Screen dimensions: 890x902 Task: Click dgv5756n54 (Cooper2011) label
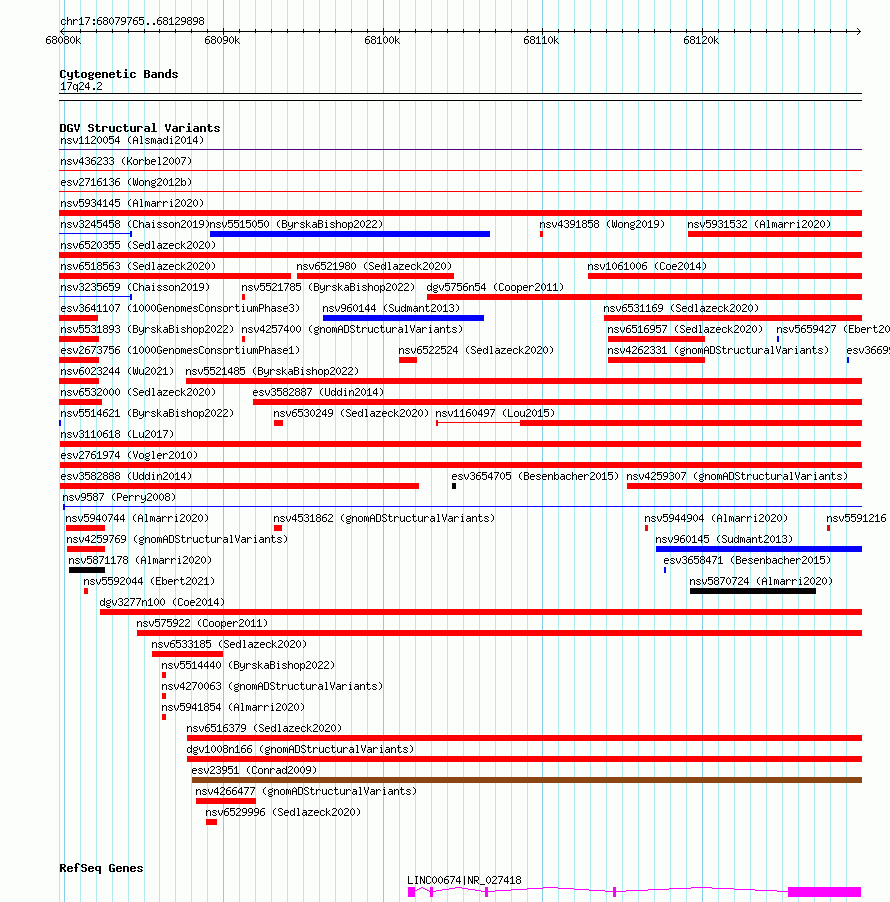(x=495, y=288)
